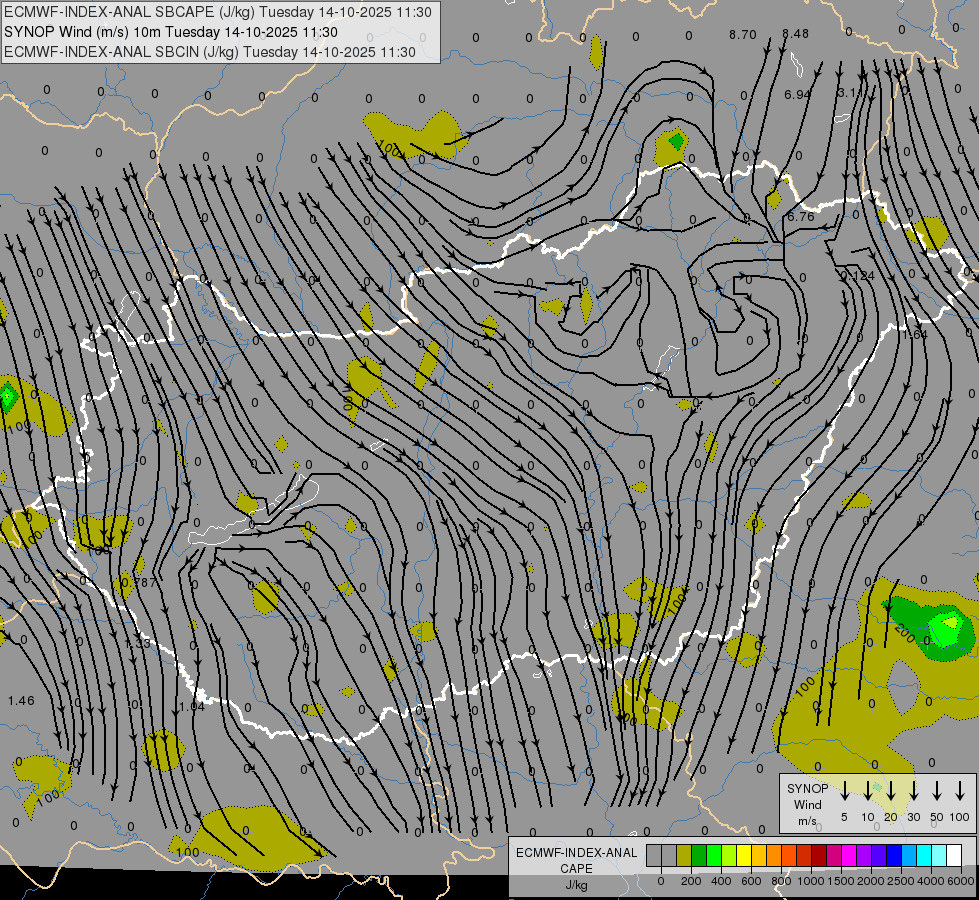This screenshot has height=900, width=979.
Task: Select the 20 m/s wind legend arrow
Action: coord(890,791)
